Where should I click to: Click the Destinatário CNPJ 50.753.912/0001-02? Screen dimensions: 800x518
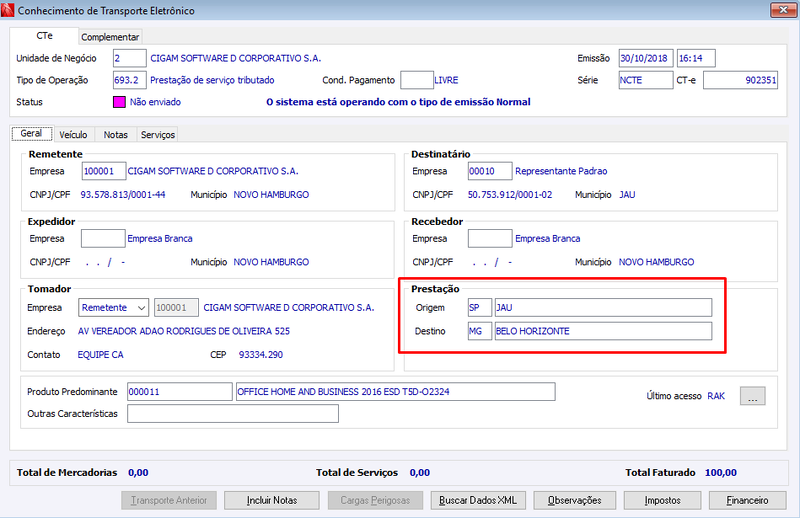[x=510, y=194]
